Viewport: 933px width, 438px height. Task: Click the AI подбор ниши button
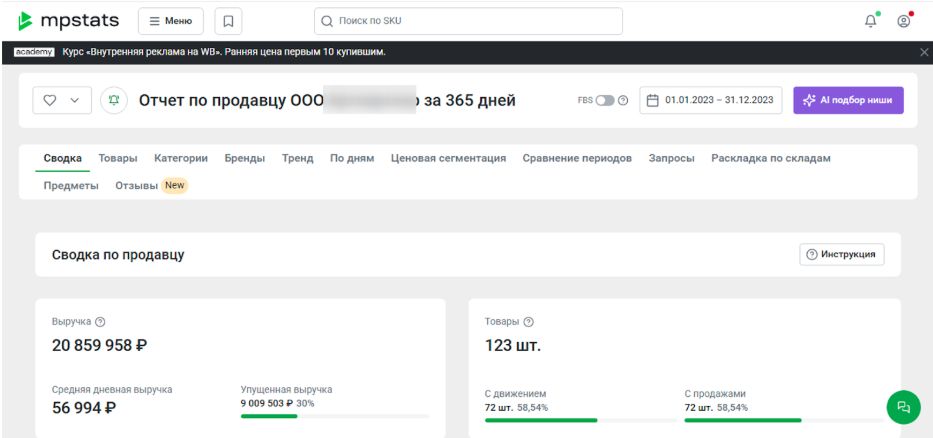point(848,100)
